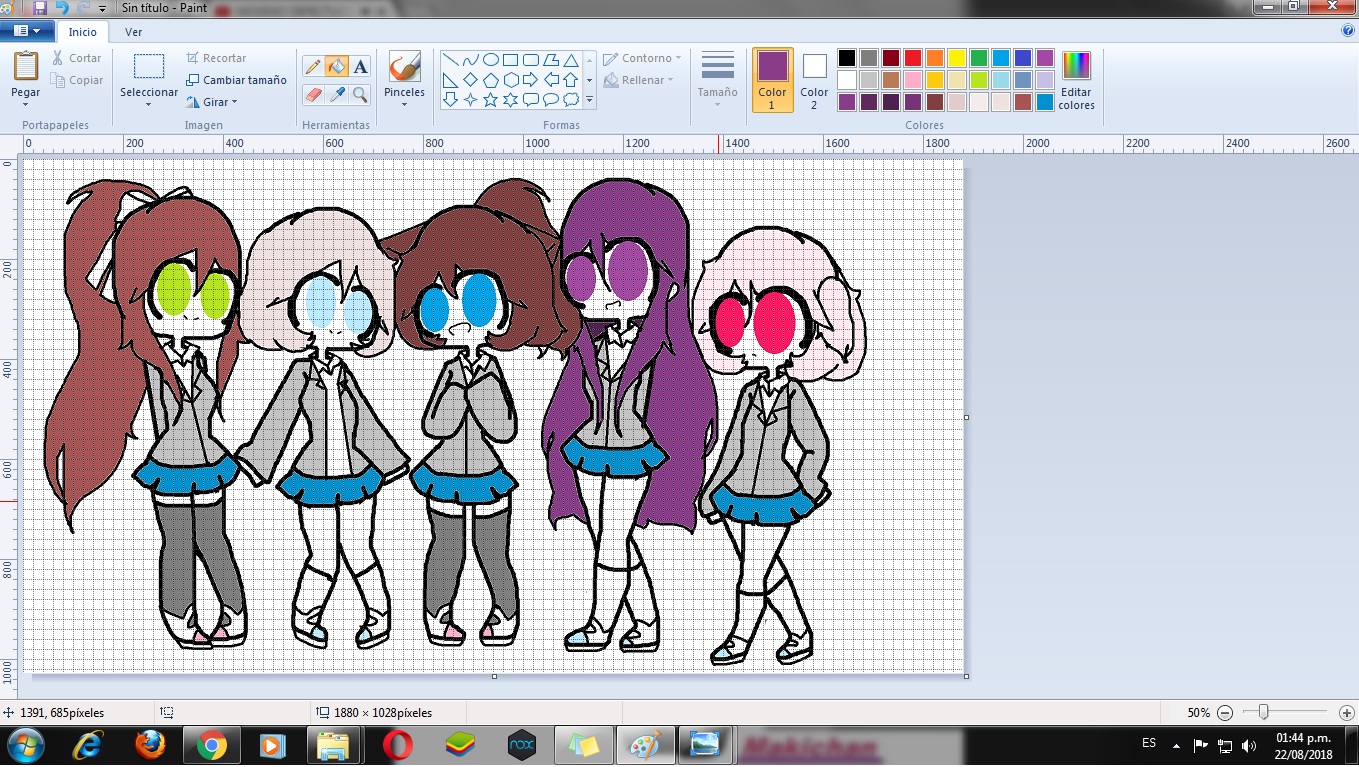Screen dimensions: 1359x767
Task: Click the Recortar crop button
Action: (x=216, y=58)
